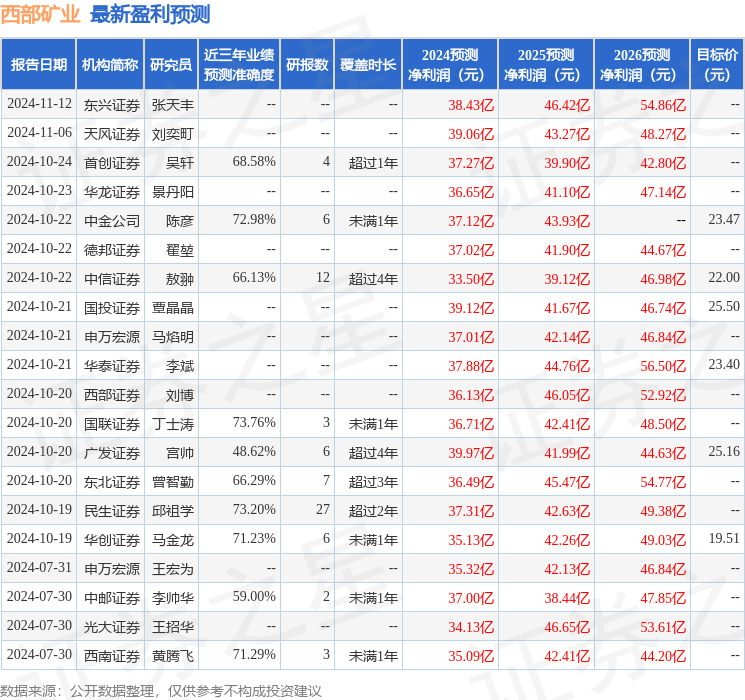
Task: Select the 44.20亿 forecast value
Action: tap(663, 656)
